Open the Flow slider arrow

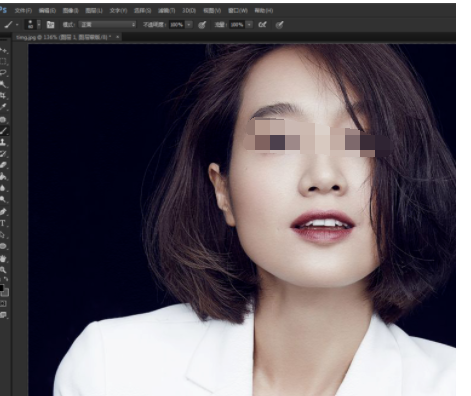tap(249, 25)
